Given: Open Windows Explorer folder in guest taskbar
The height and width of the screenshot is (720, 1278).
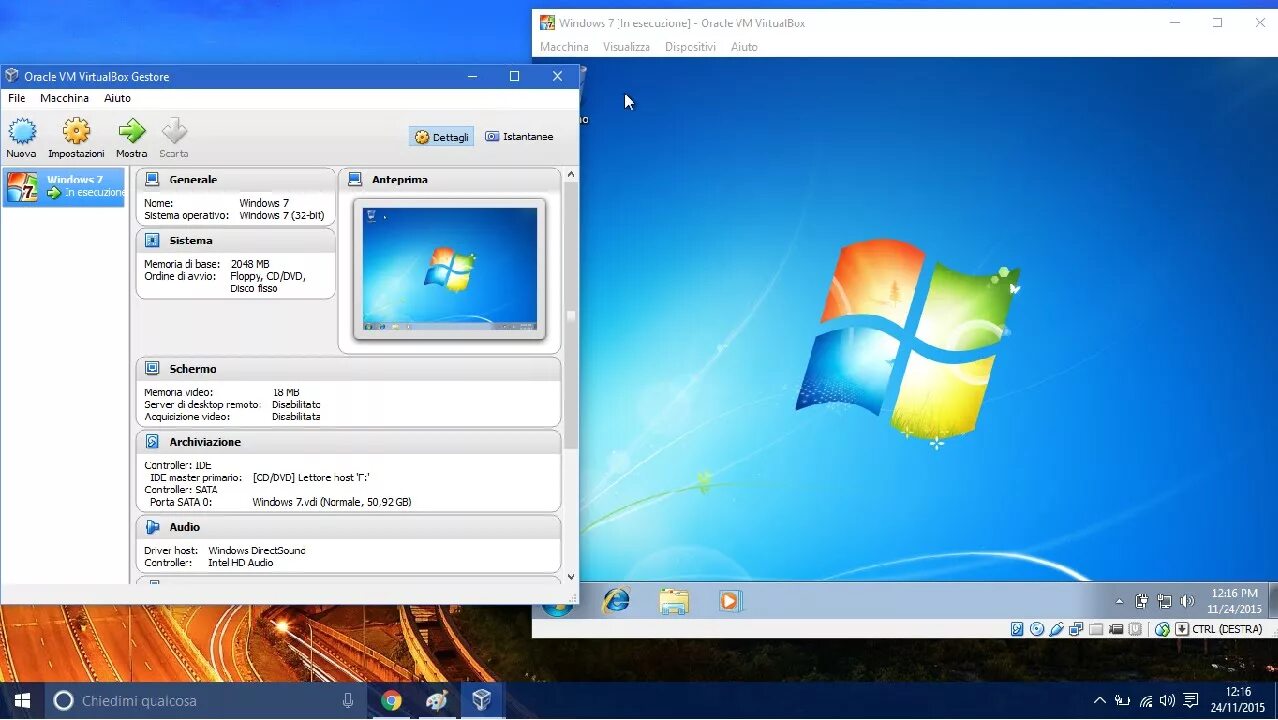Looking at the screenshot, I should (x=674, y=601).
